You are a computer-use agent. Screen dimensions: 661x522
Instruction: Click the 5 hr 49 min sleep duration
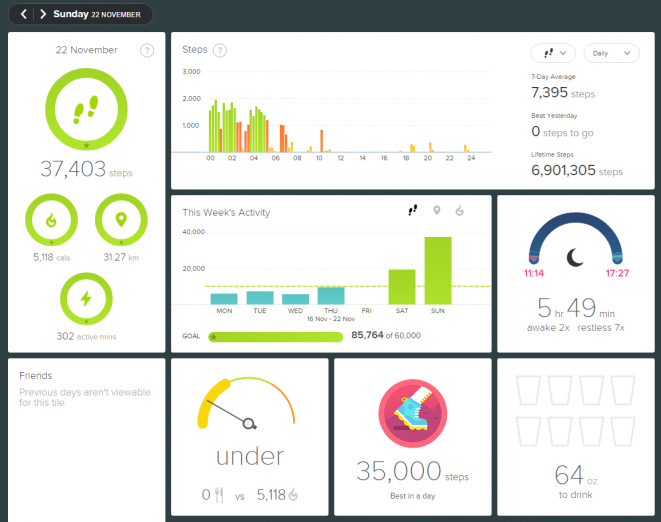576,308
